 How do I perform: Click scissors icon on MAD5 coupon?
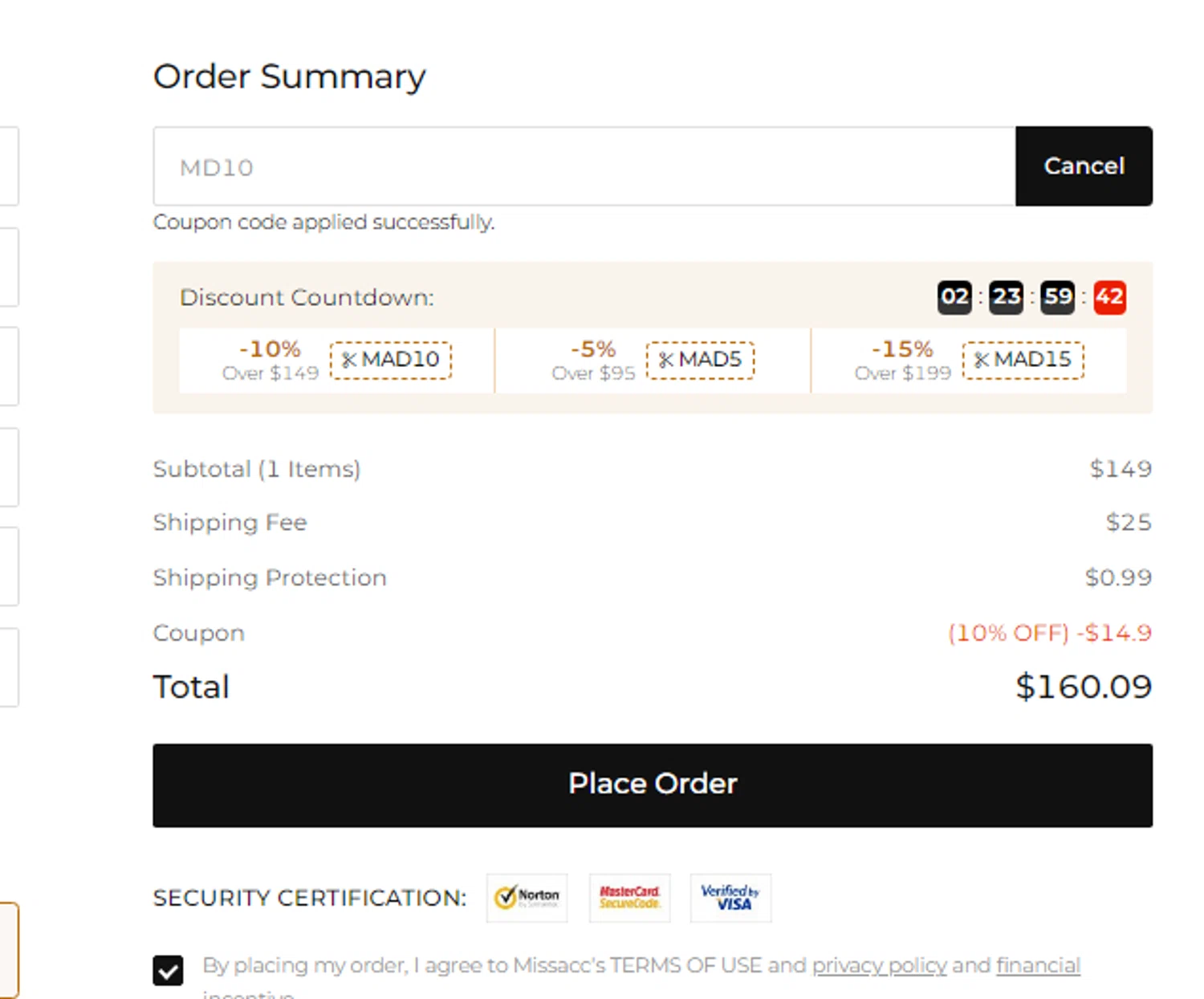tap(665, 360)
